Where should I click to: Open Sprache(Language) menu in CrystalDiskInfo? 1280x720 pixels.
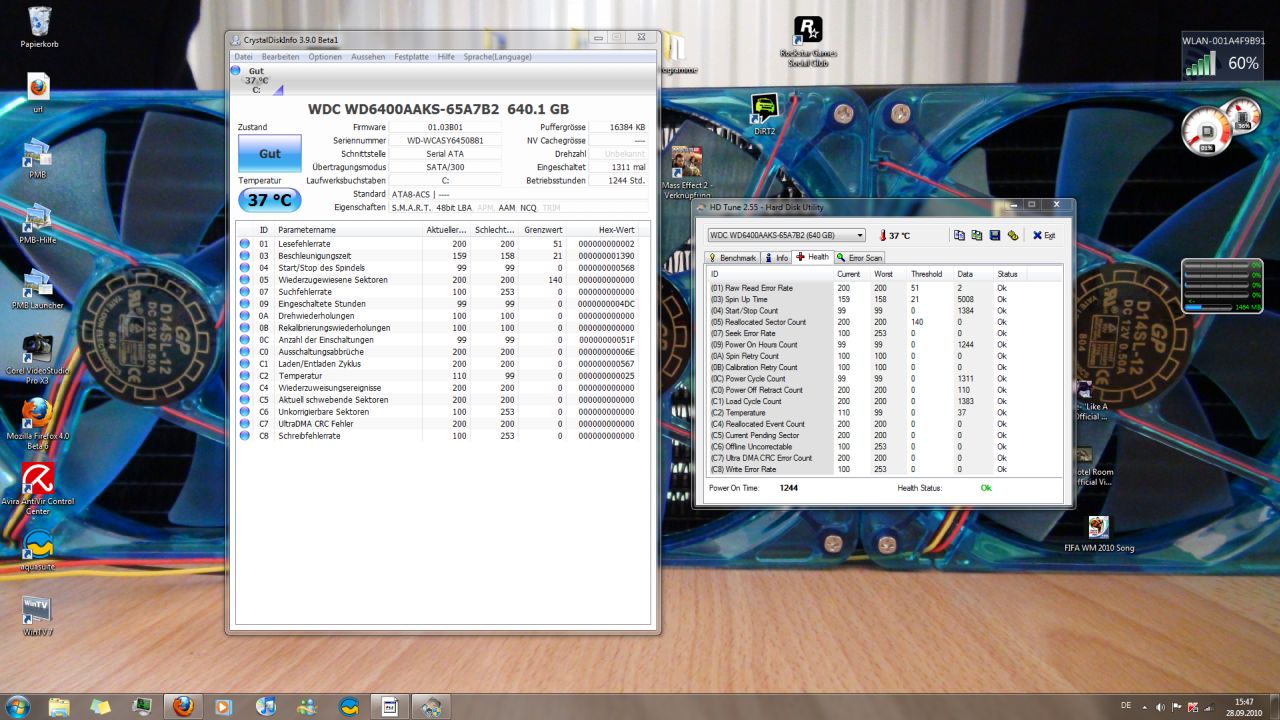(x=497, y=57)
